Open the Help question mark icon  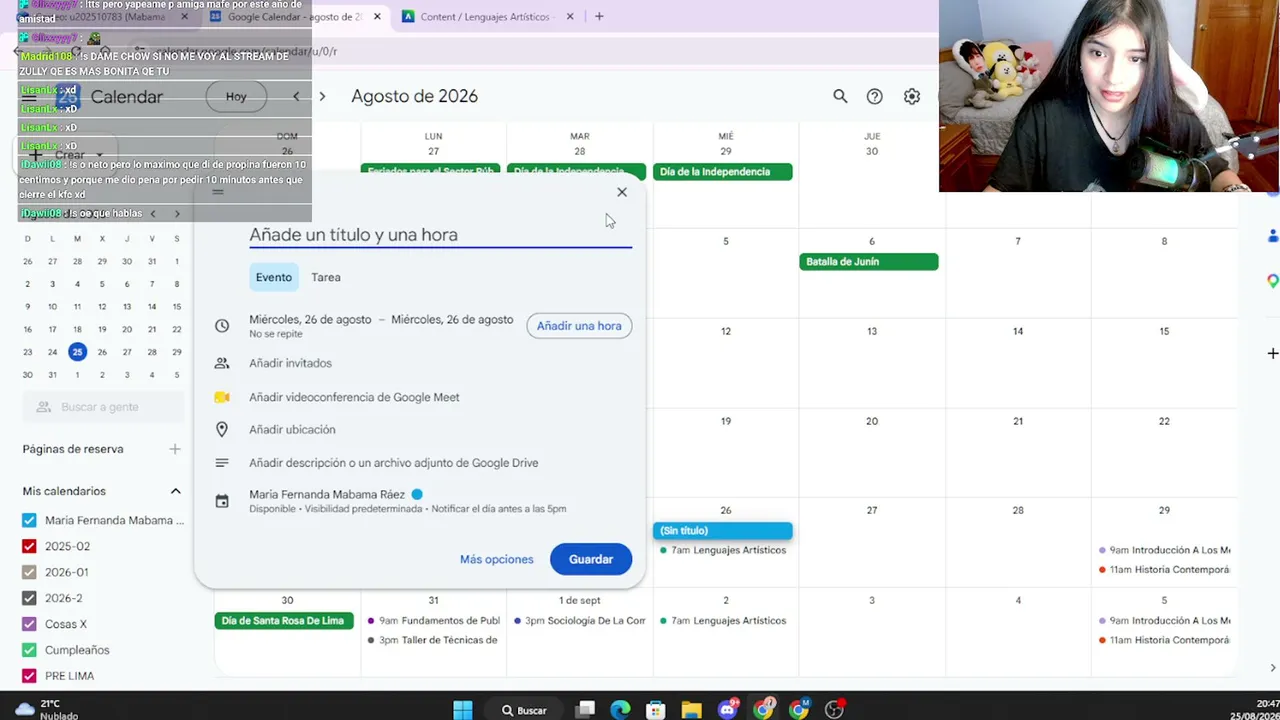(875, 96)
